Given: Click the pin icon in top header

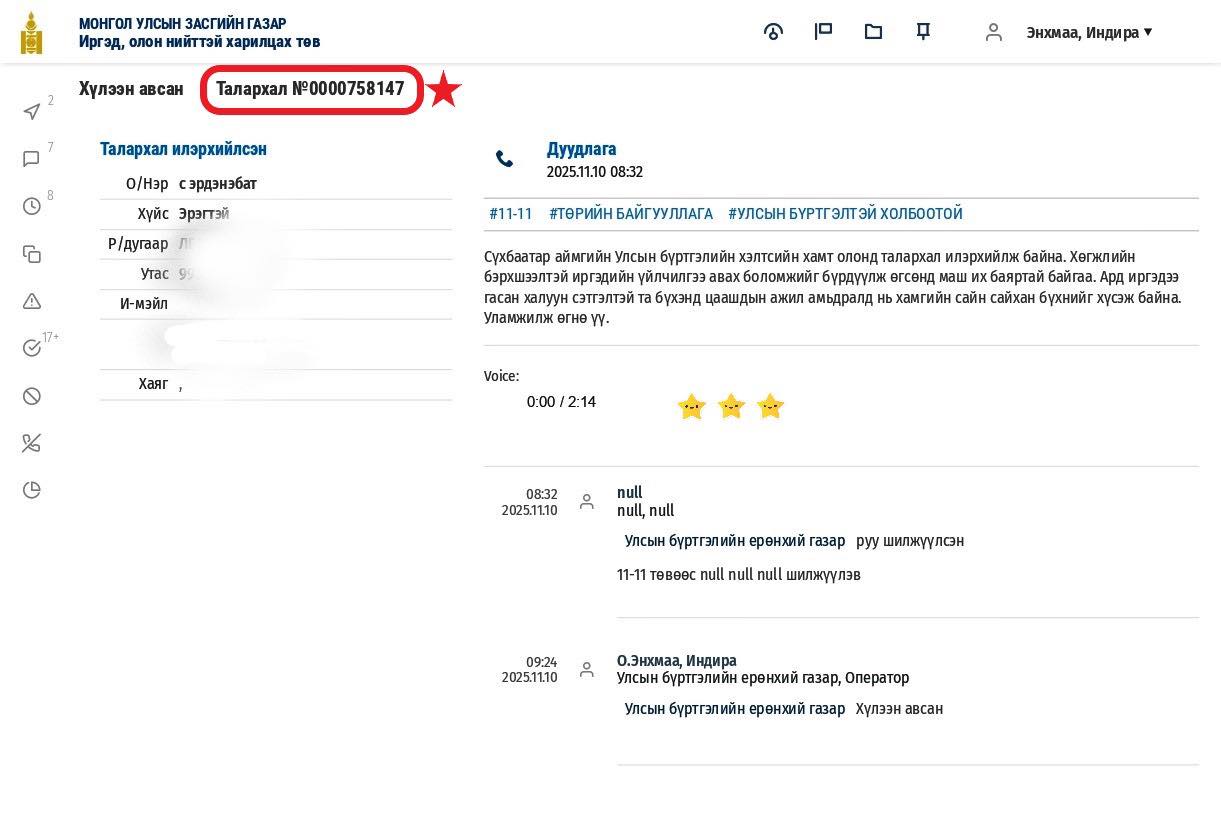Looking at the screenshot, I should [923, 32].
